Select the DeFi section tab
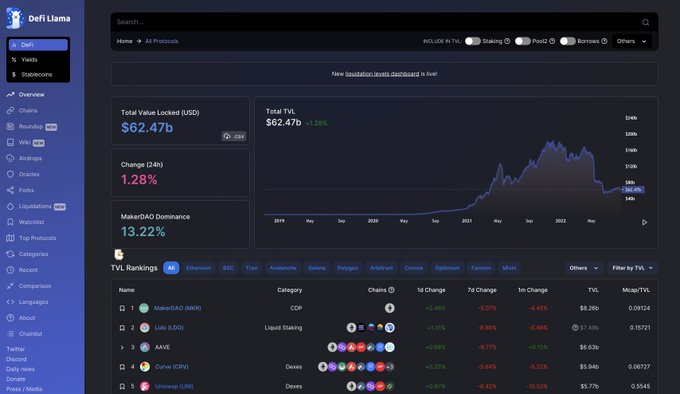 [x=38, y=45]
